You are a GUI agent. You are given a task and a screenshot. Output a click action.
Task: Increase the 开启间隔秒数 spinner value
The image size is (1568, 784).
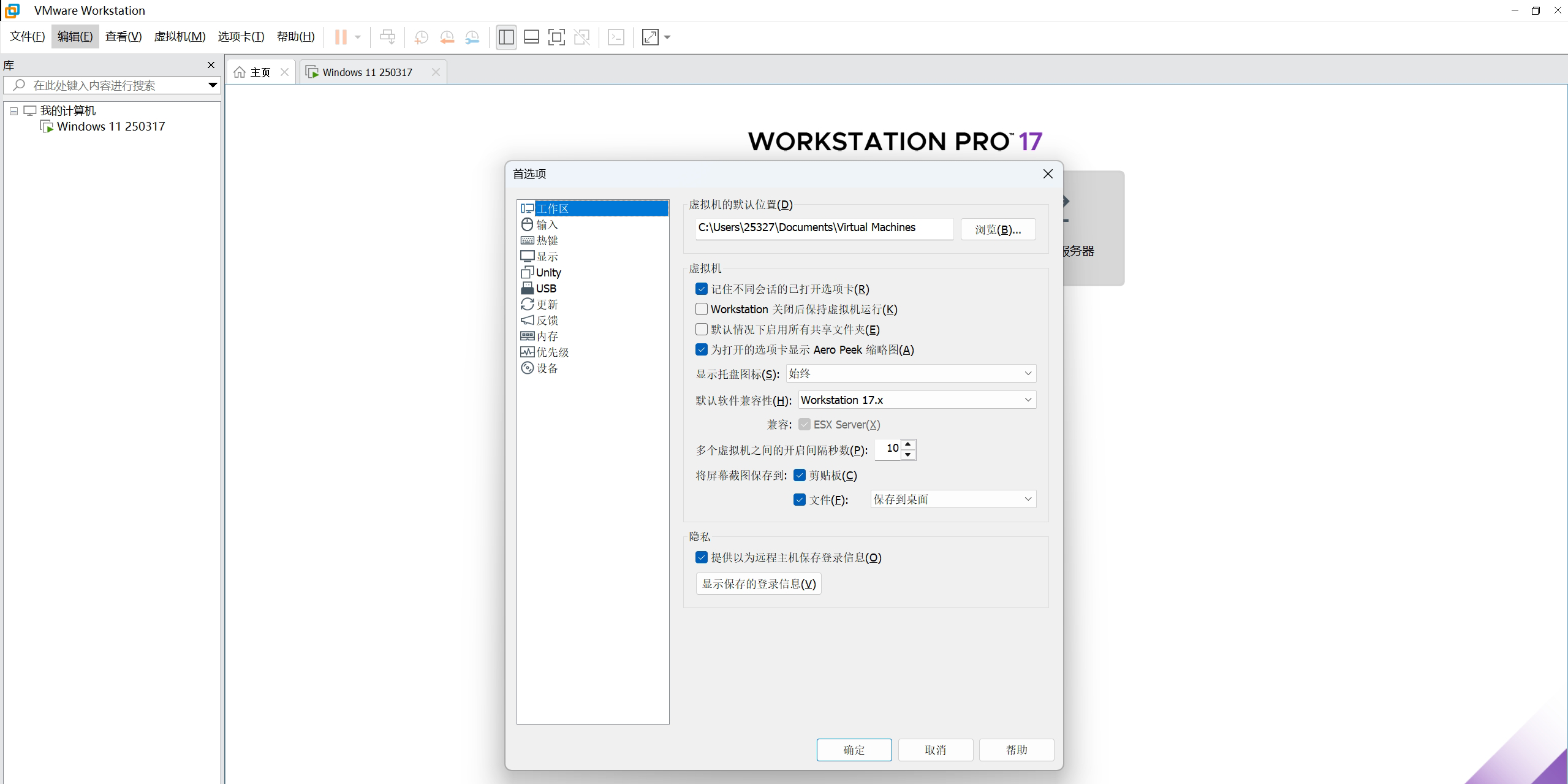(x=908, y=444)
